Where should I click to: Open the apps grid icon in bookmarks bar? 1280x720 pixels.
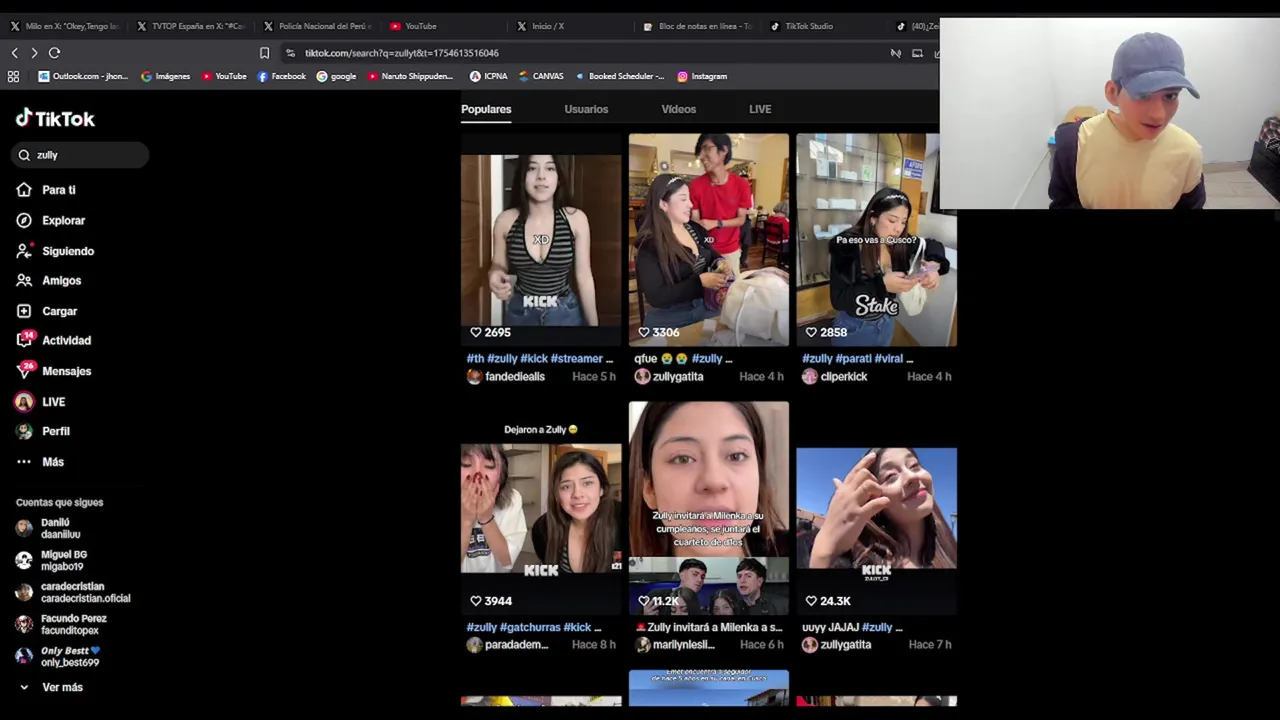(13, 76)
